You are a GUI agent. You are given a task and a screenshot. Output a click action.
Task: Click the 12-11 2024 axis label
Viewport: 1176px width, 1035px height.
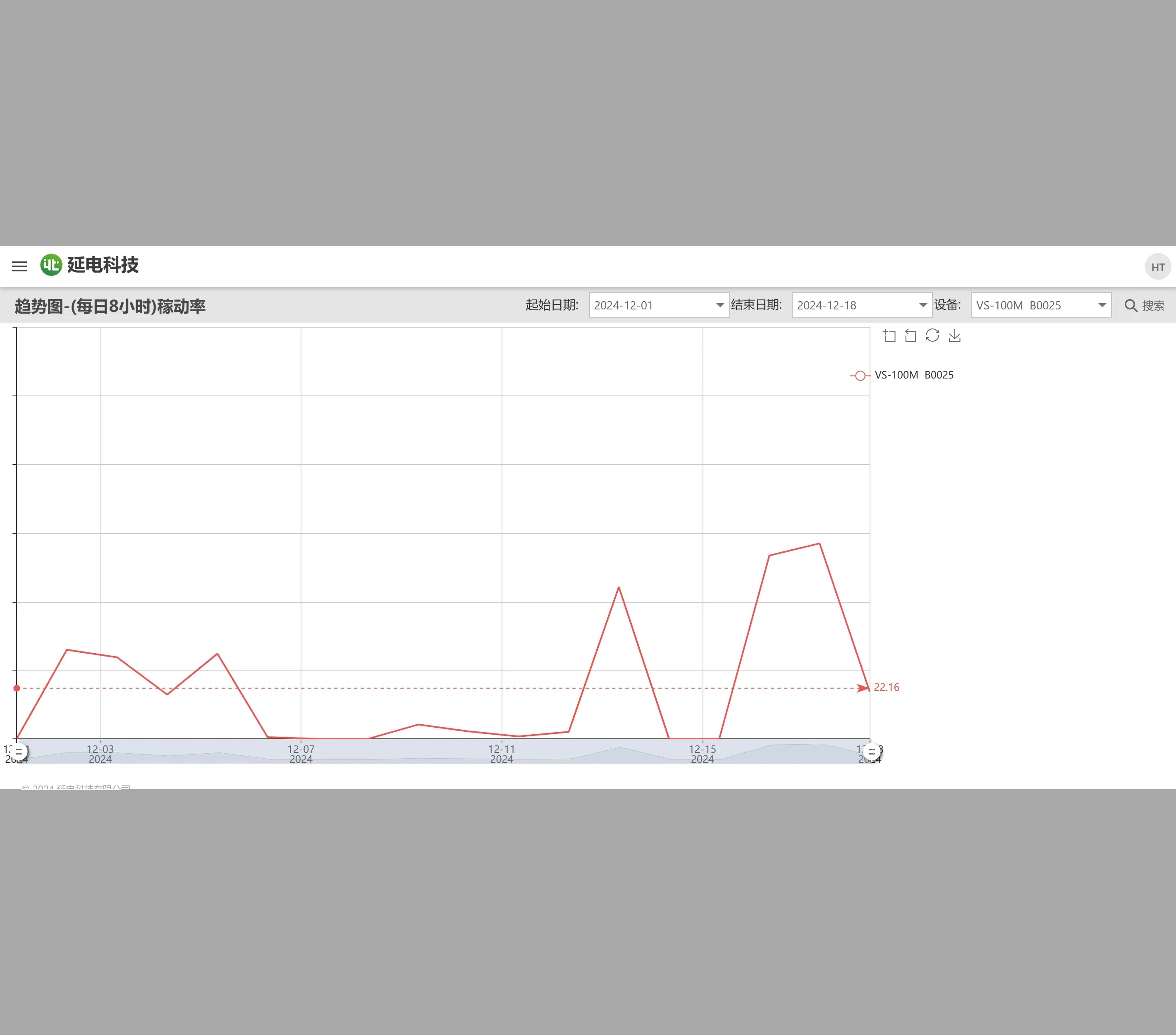(502, 754)
